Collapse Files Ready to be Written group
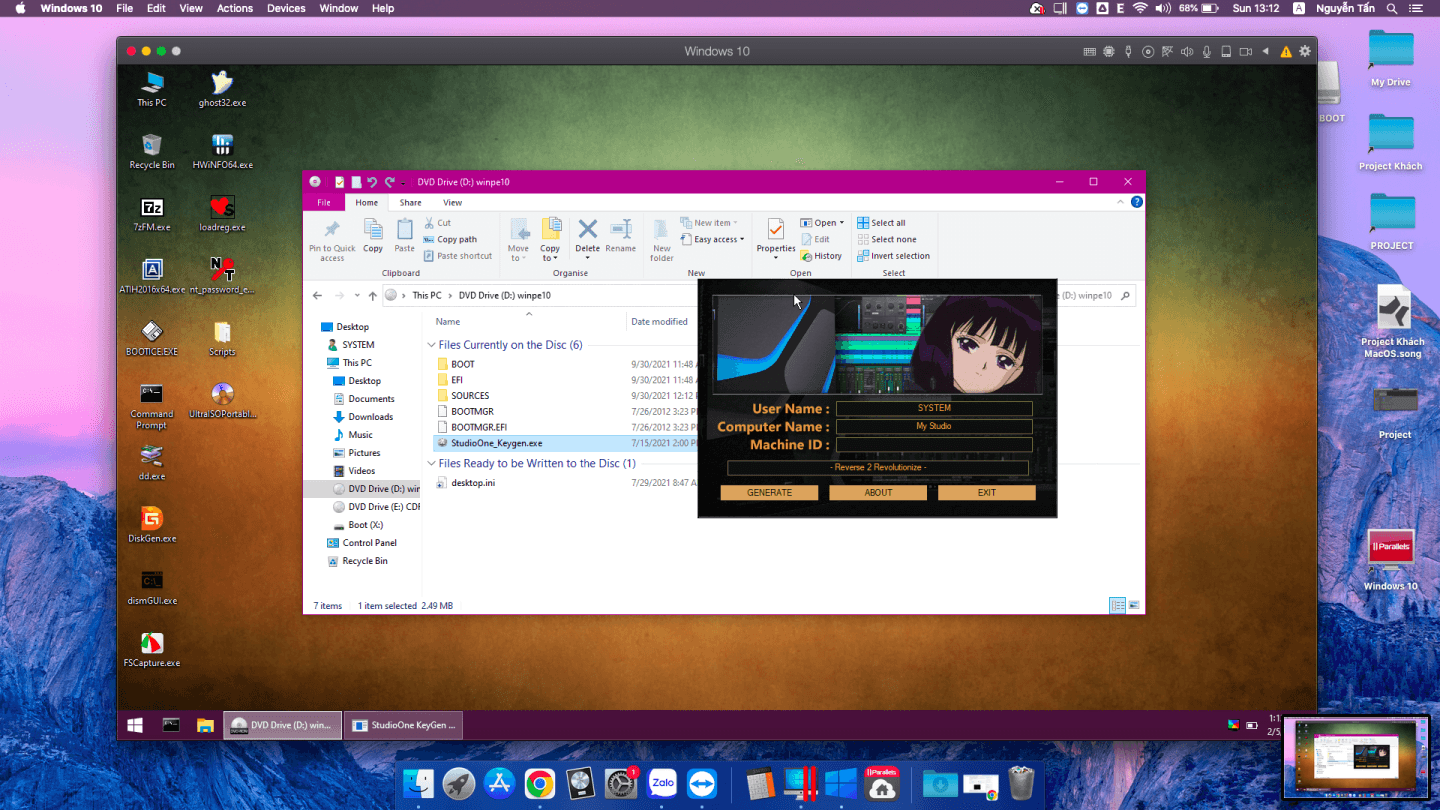Screen dimensions: 1440x810 431,464
